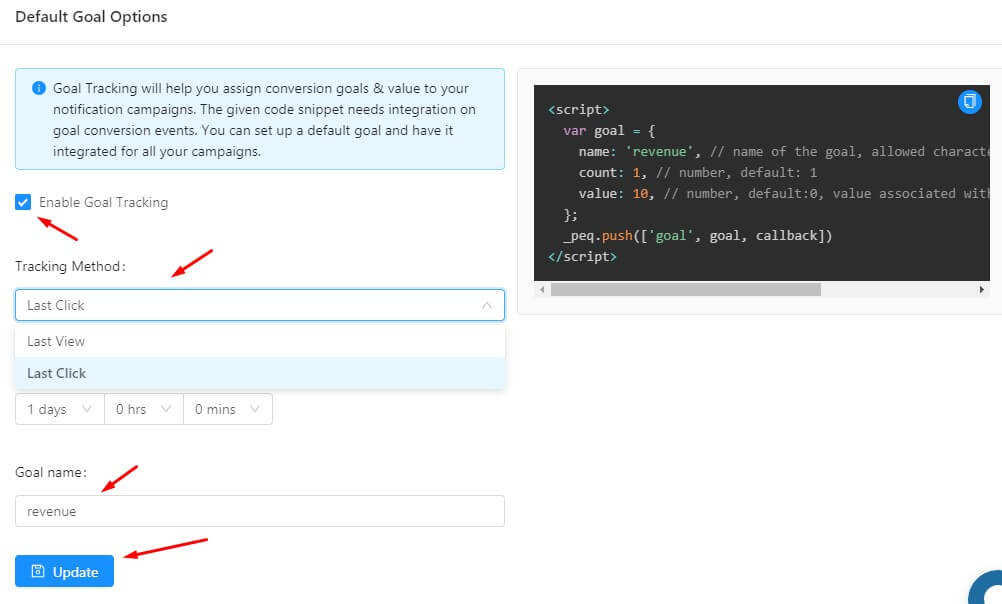Focus the Goal name input field with revenue
This screenshot has height=604, width=1002.
coord(259,511)
